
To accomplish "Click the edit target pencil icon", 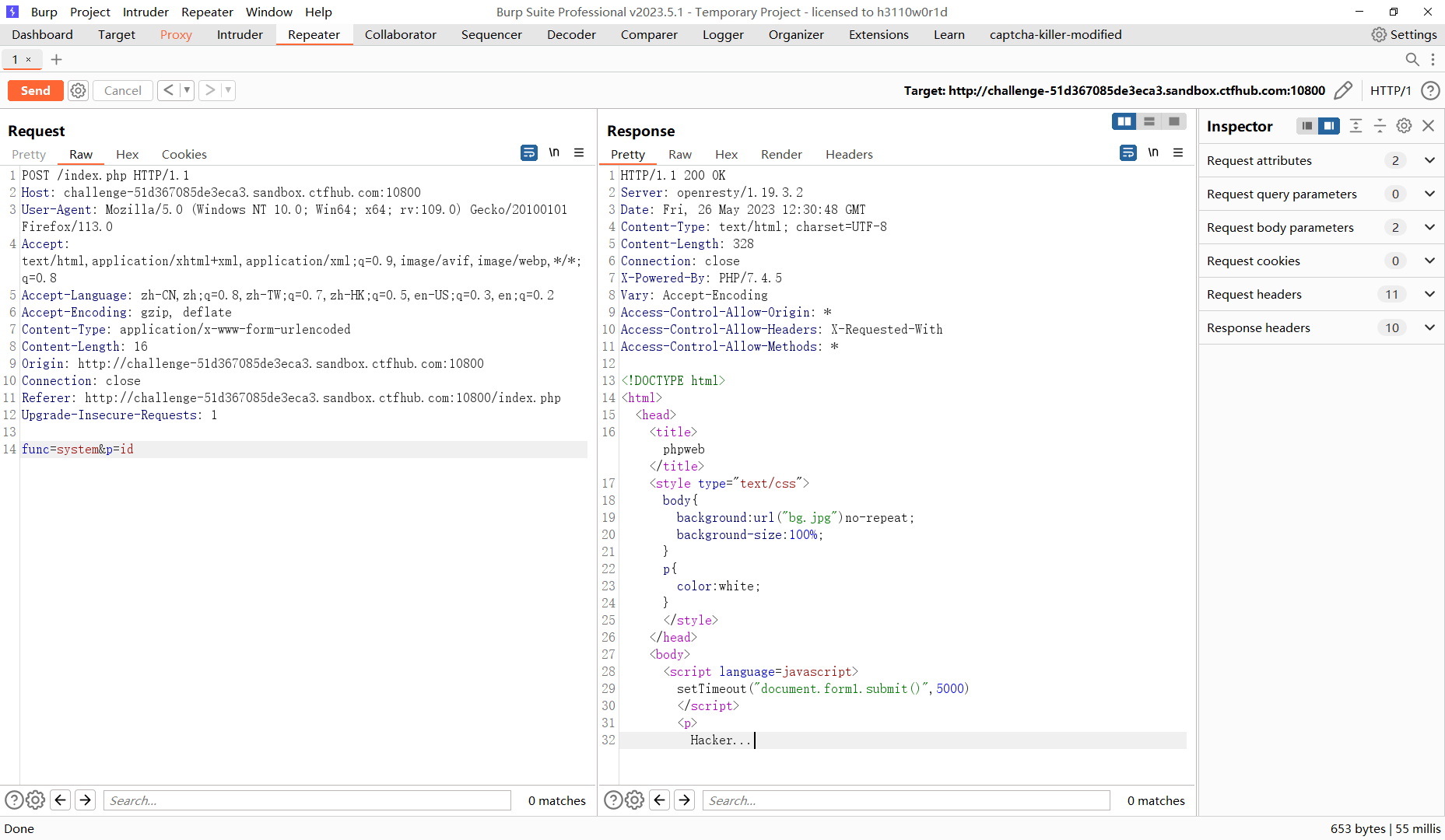I will pyautogui.click(x=1342, y=91).
